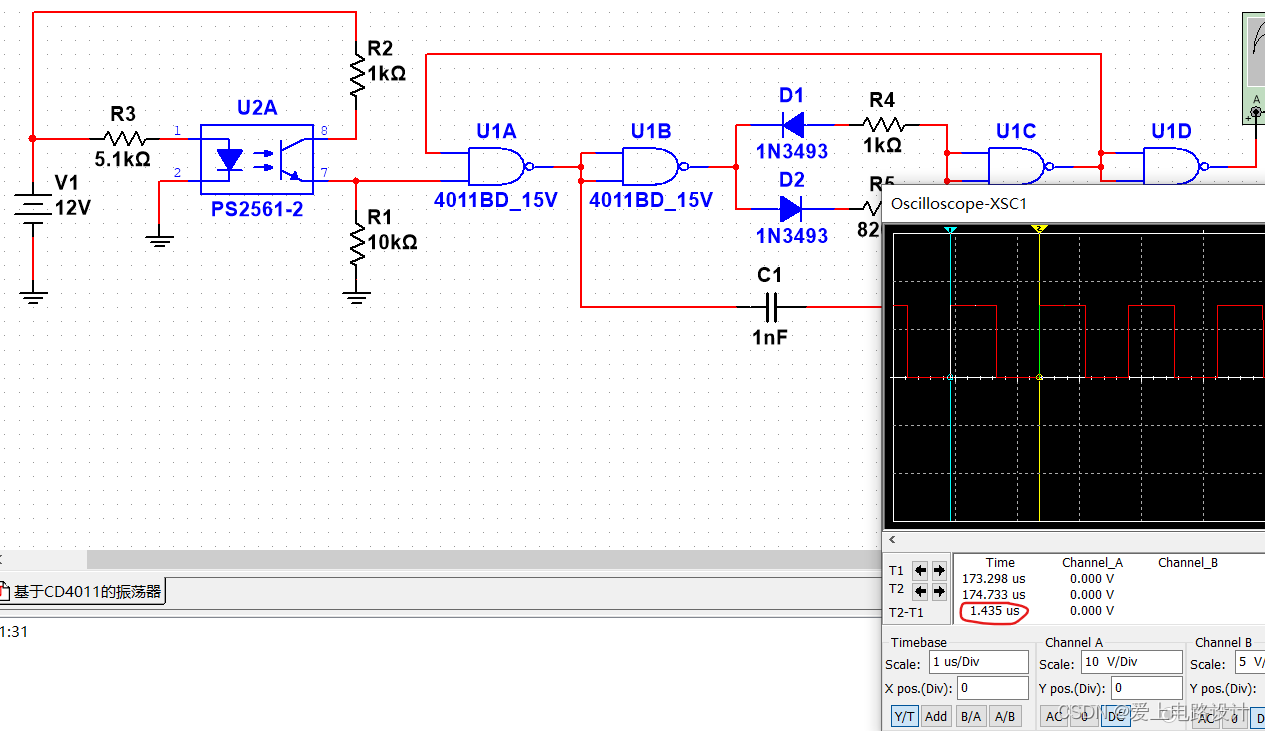Click the 4011BD_15V label under U1B
Viewport: 1265px width, 731px height.
tap(651, 200)
